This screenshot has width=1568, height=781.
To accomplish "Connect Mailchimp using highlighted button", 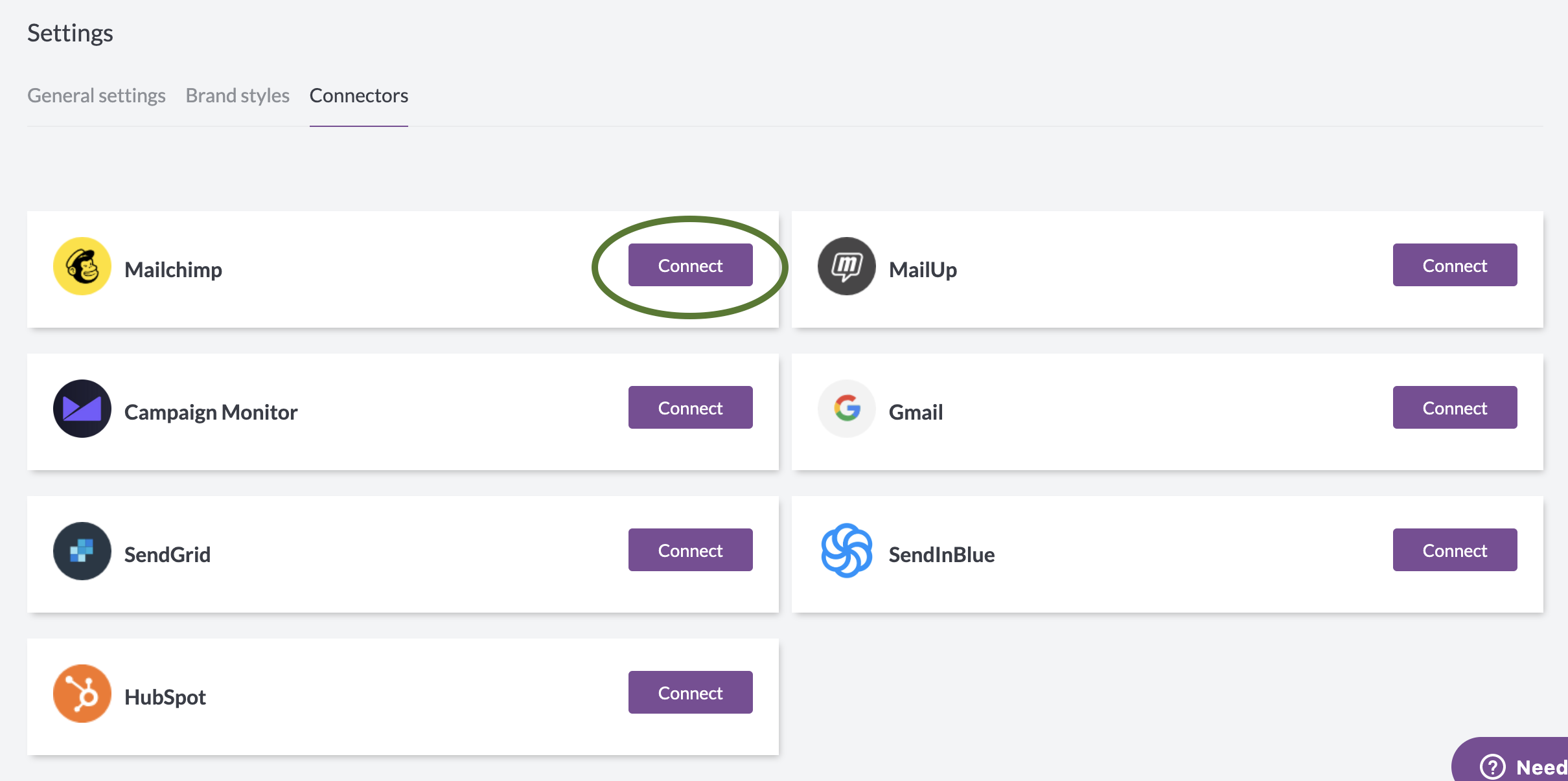I will pos(690,264).
